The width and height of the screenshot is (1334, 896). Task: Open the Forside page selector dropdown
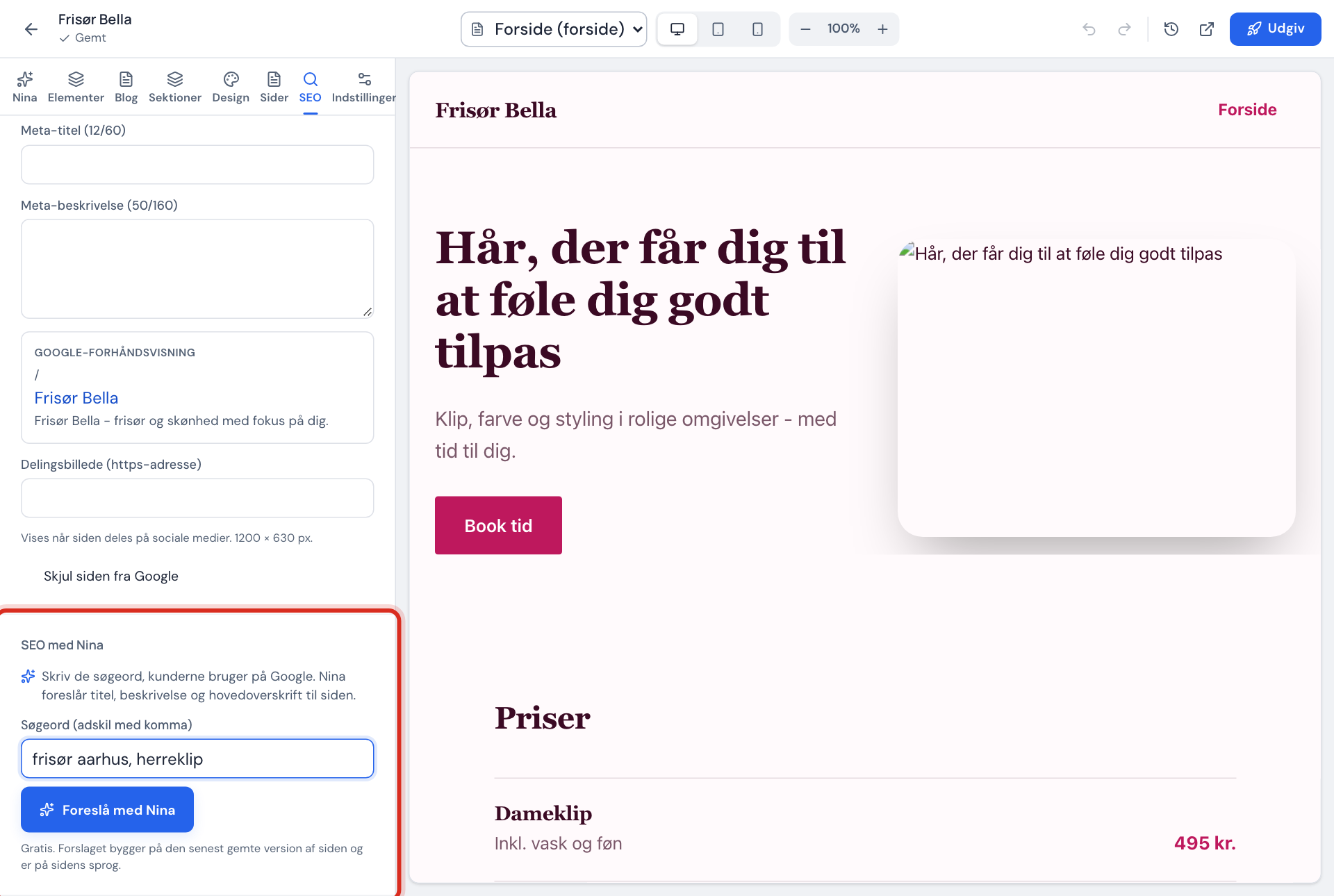click(x=554, y=29)
